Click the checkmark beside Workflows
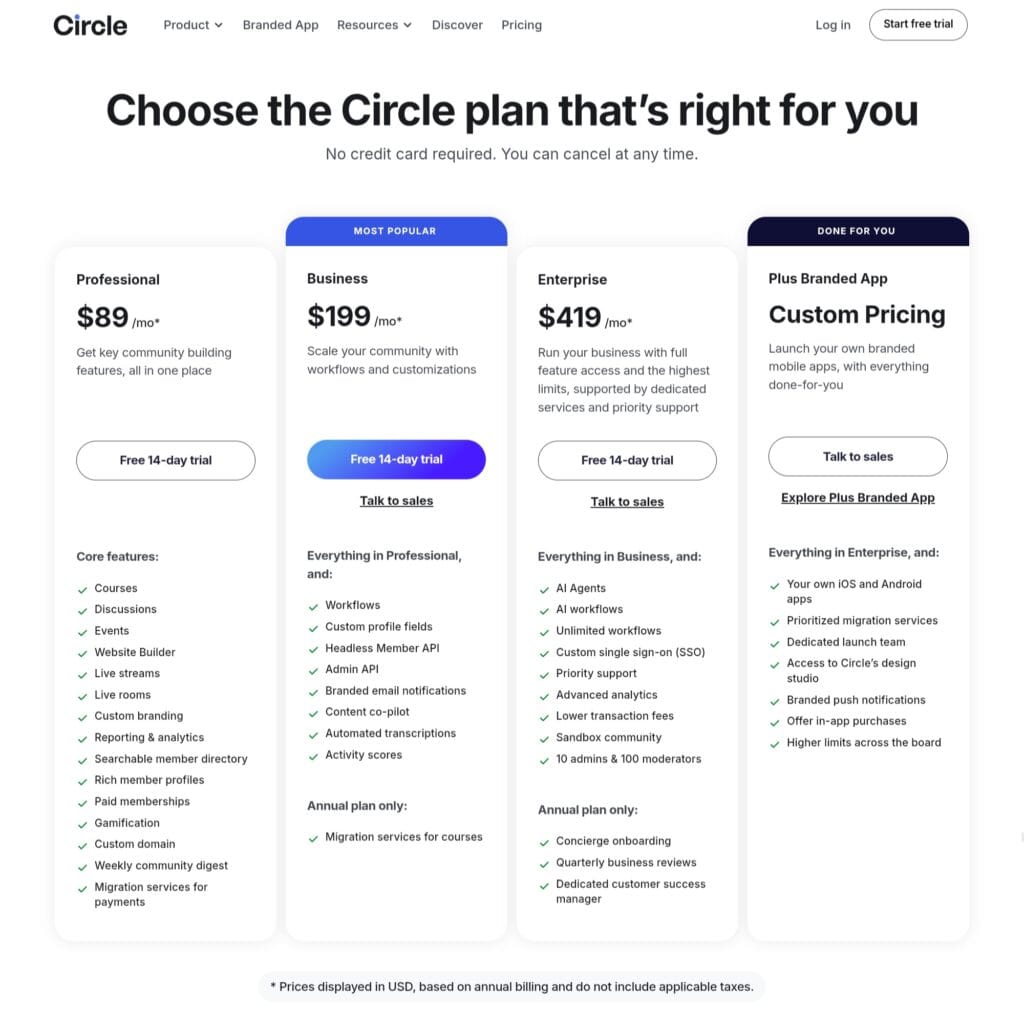This screenshot has width=1024, height=1009. 313,605
